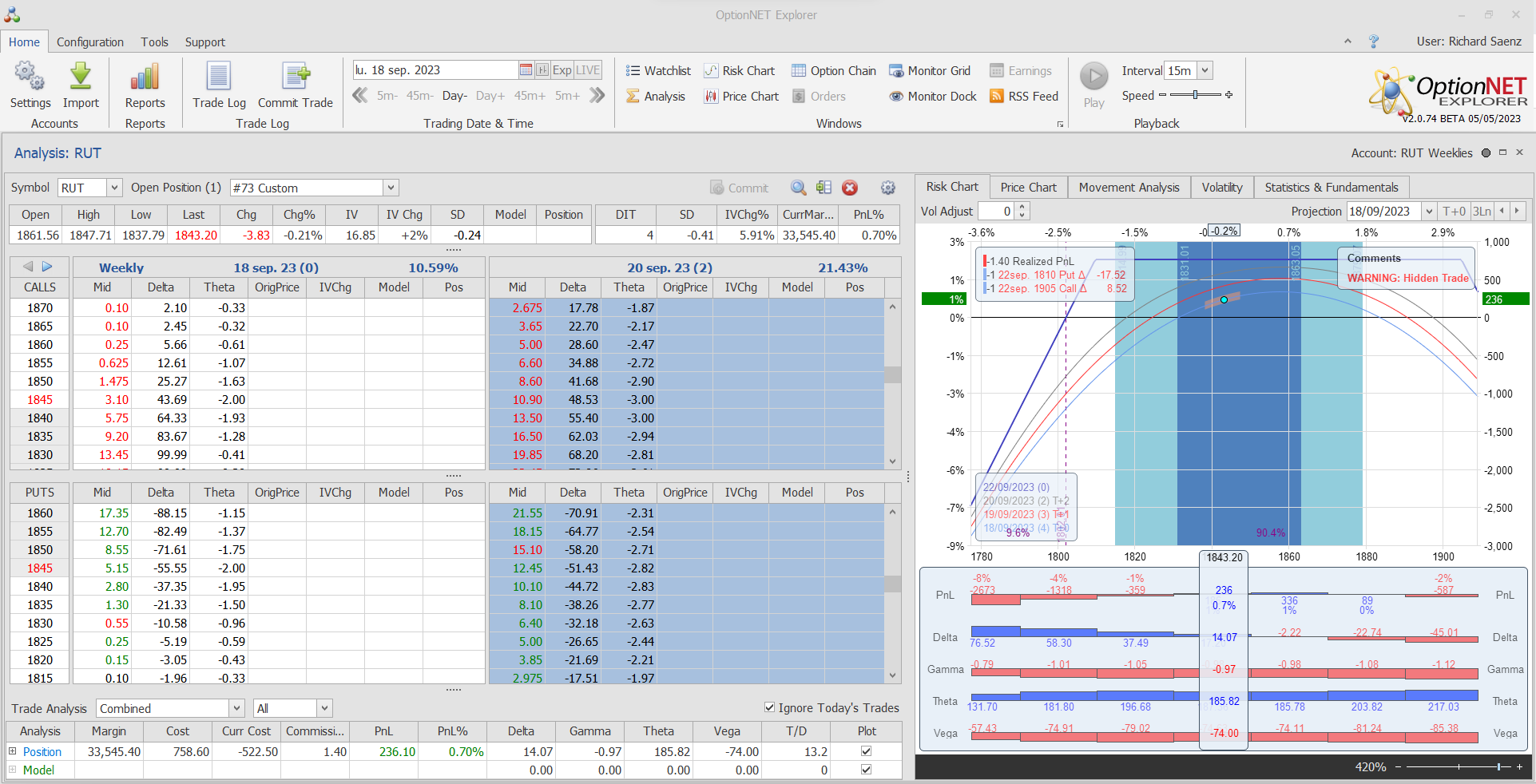Click the bar-chart icon beside the date field

[x=542, y=69]
